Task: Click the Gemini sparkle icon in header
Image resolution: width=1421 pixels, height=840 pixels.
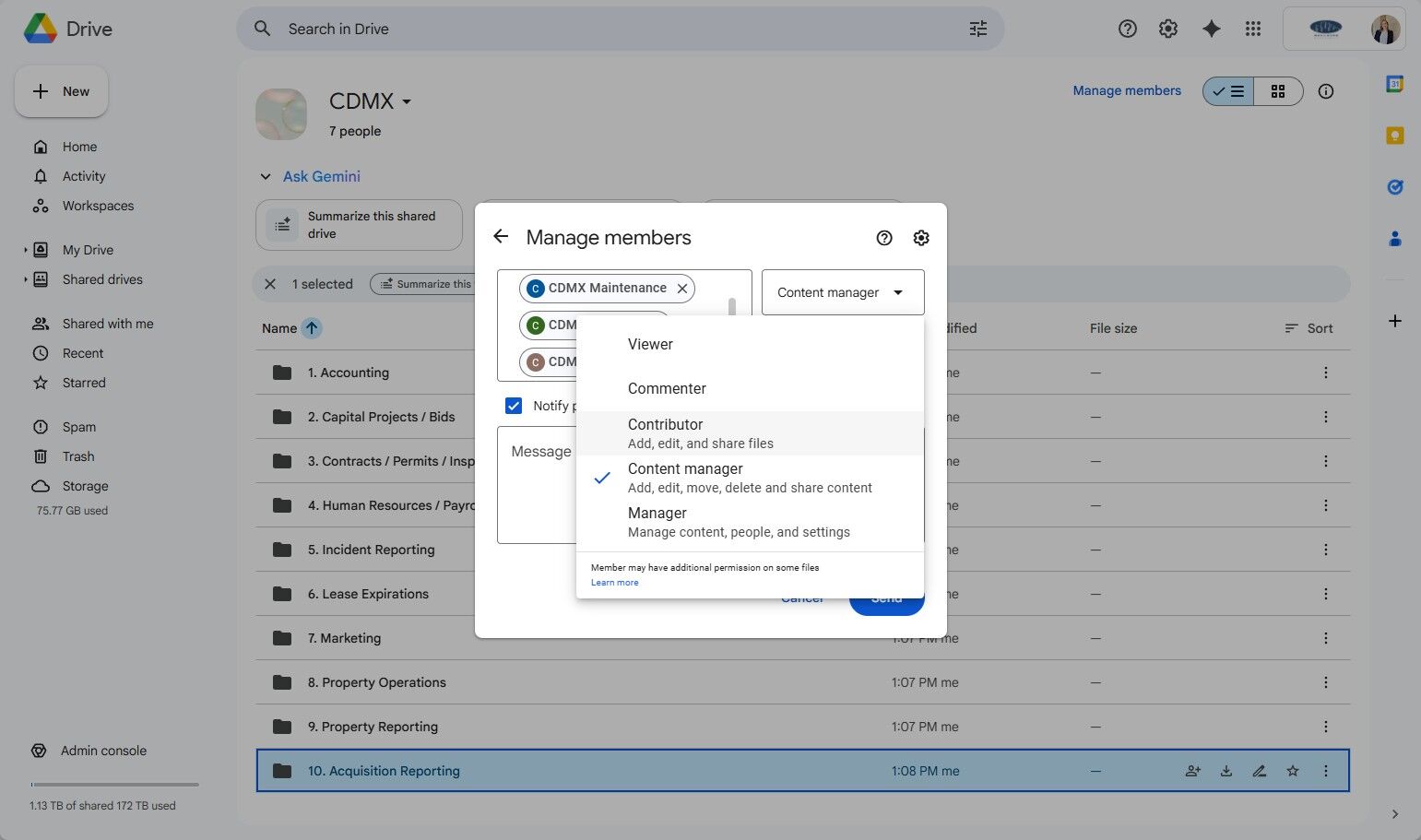Action: (x=1211, y=29)
